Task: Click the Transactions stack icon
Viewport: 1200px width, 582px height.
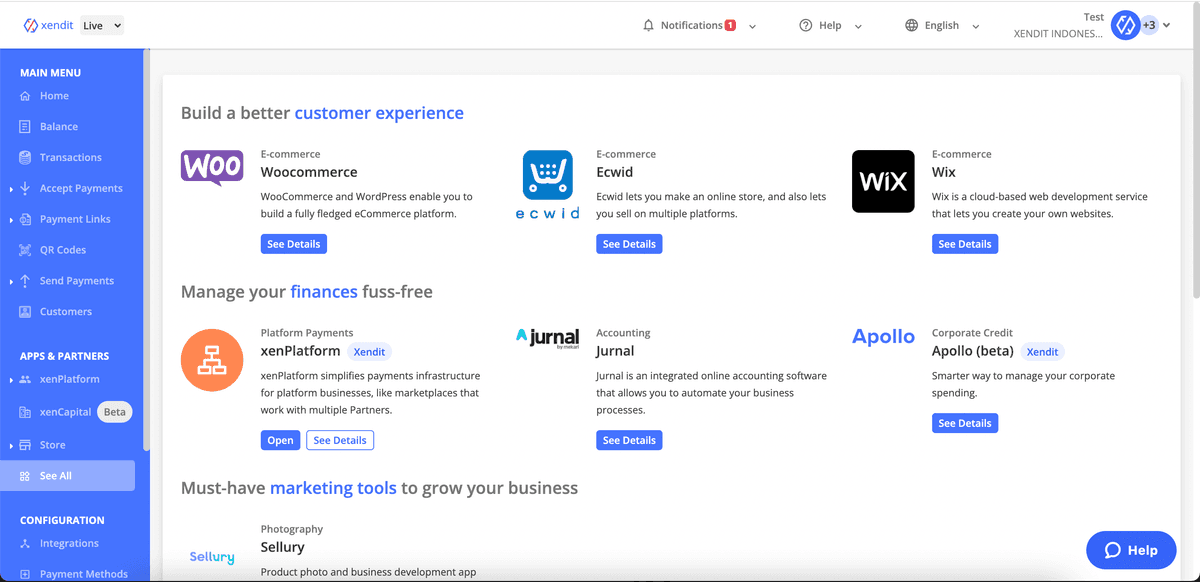Action: tap(25, 158)
